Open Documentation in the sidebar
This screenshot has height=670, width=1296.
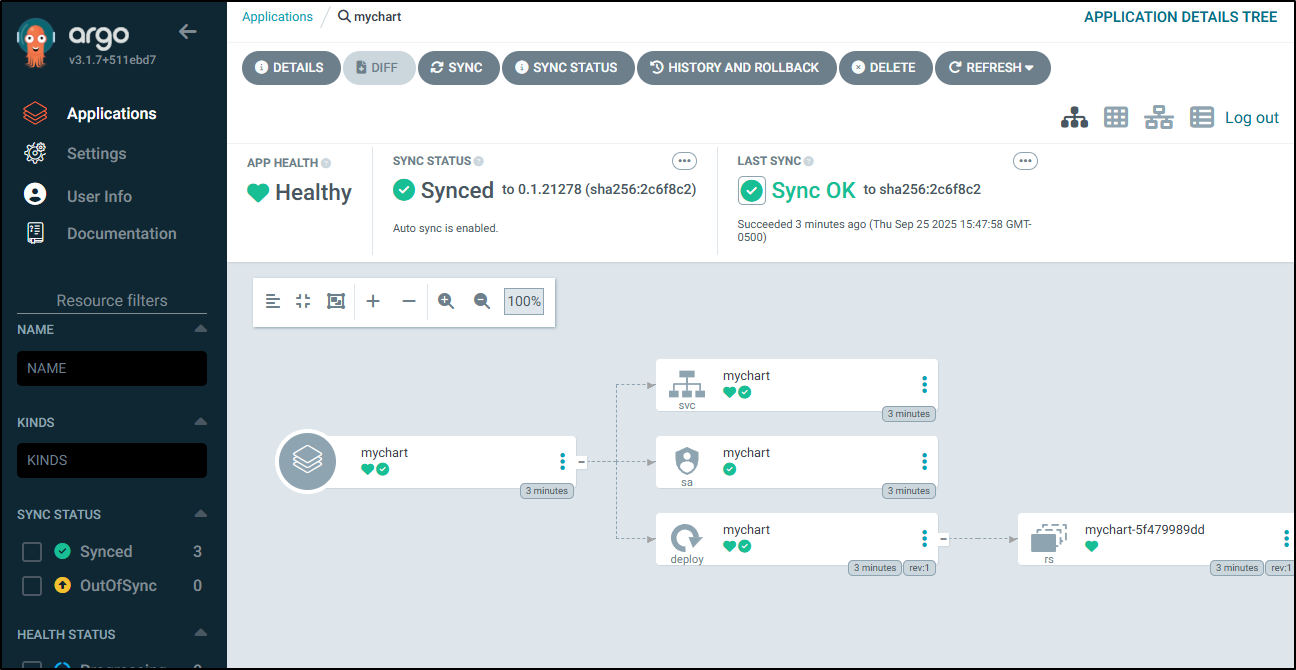tap(121, 234)
